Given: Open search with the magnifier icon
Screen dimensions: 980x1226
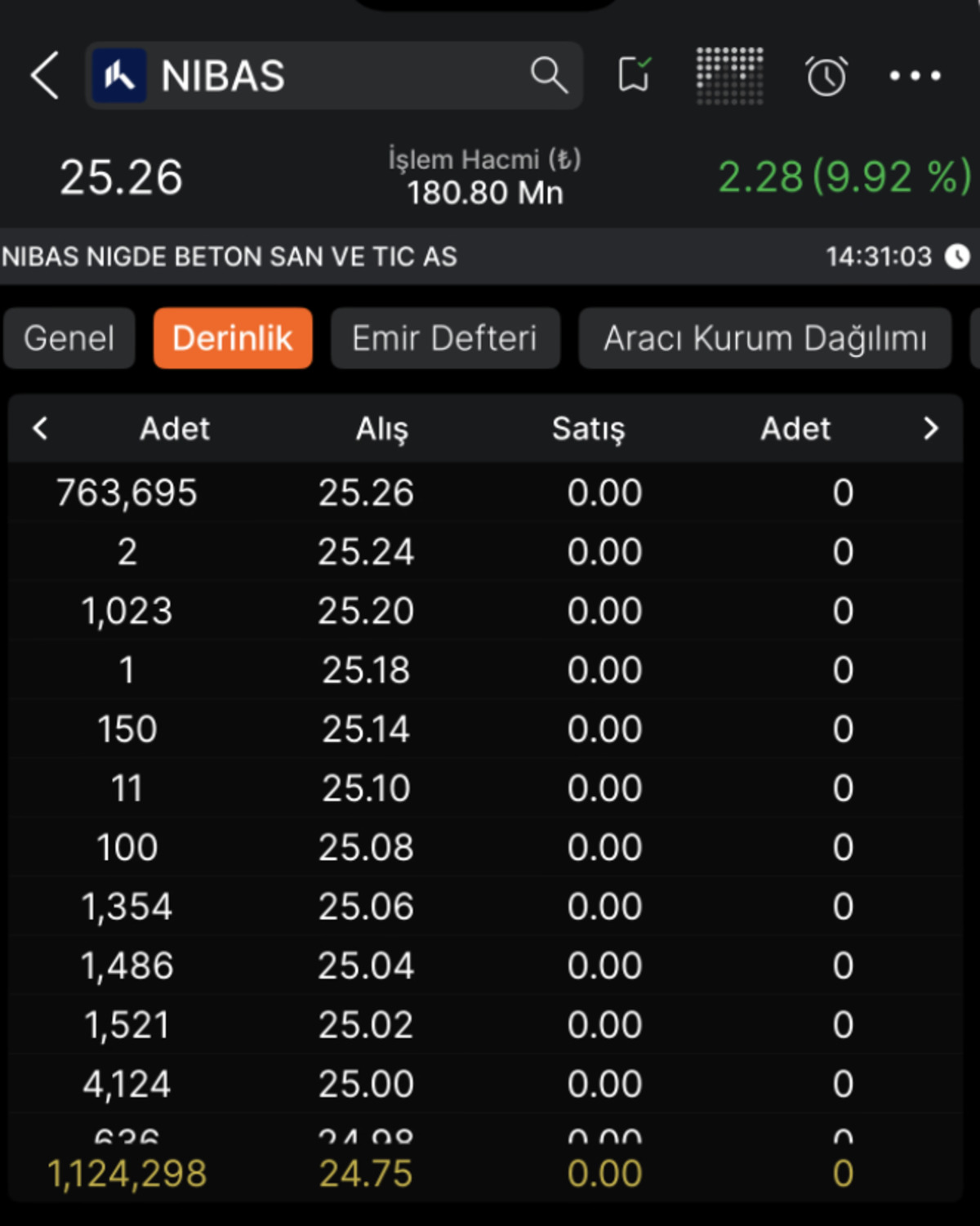Looking at the screenshot, I should click(x=549, y=76).
